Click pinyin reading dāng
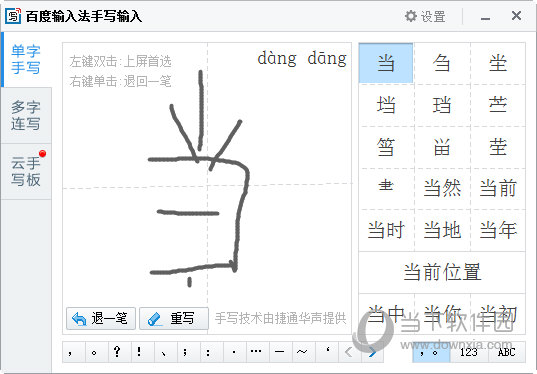Screen dimensions: 537x374 [327, 58]
